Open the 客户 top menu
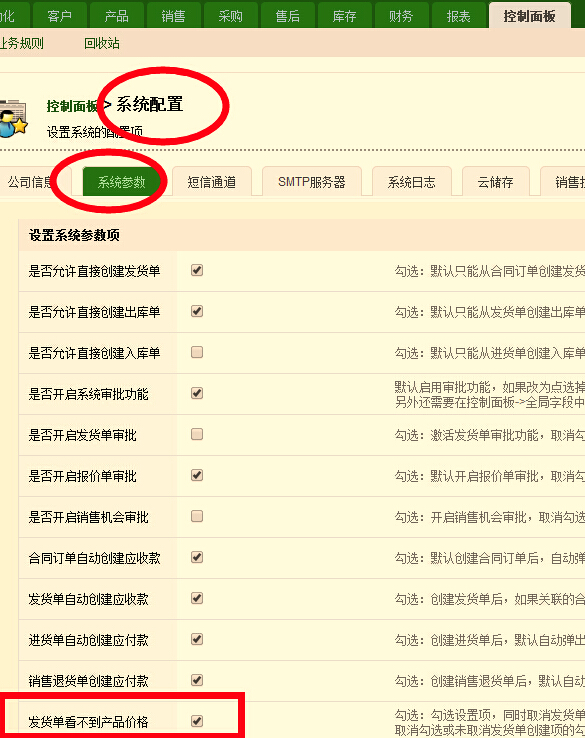This screenshot has width=585, height=738. coord(60,16)
